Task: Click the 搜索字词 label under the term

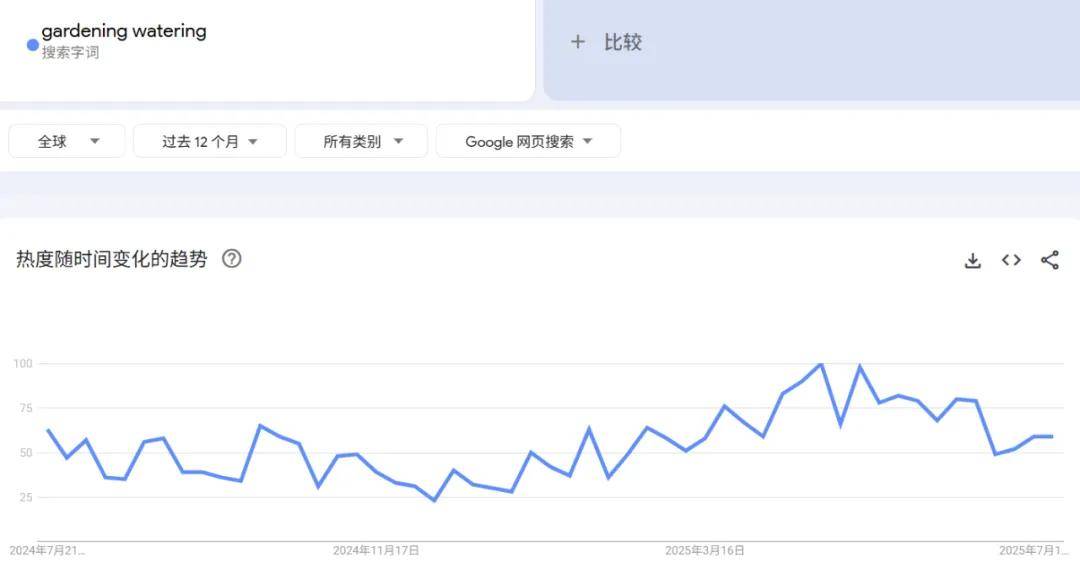Action: [70, 52]
